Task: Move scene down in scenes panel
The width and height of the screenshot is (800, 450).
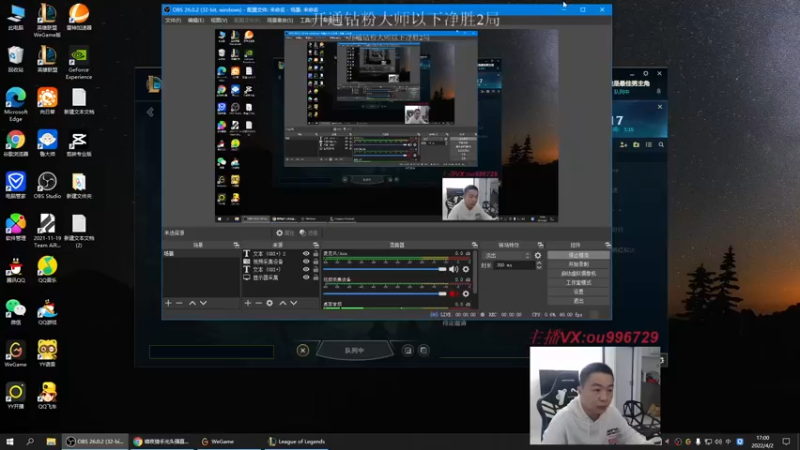Action: pyautogui.click(x=203, y=303)
